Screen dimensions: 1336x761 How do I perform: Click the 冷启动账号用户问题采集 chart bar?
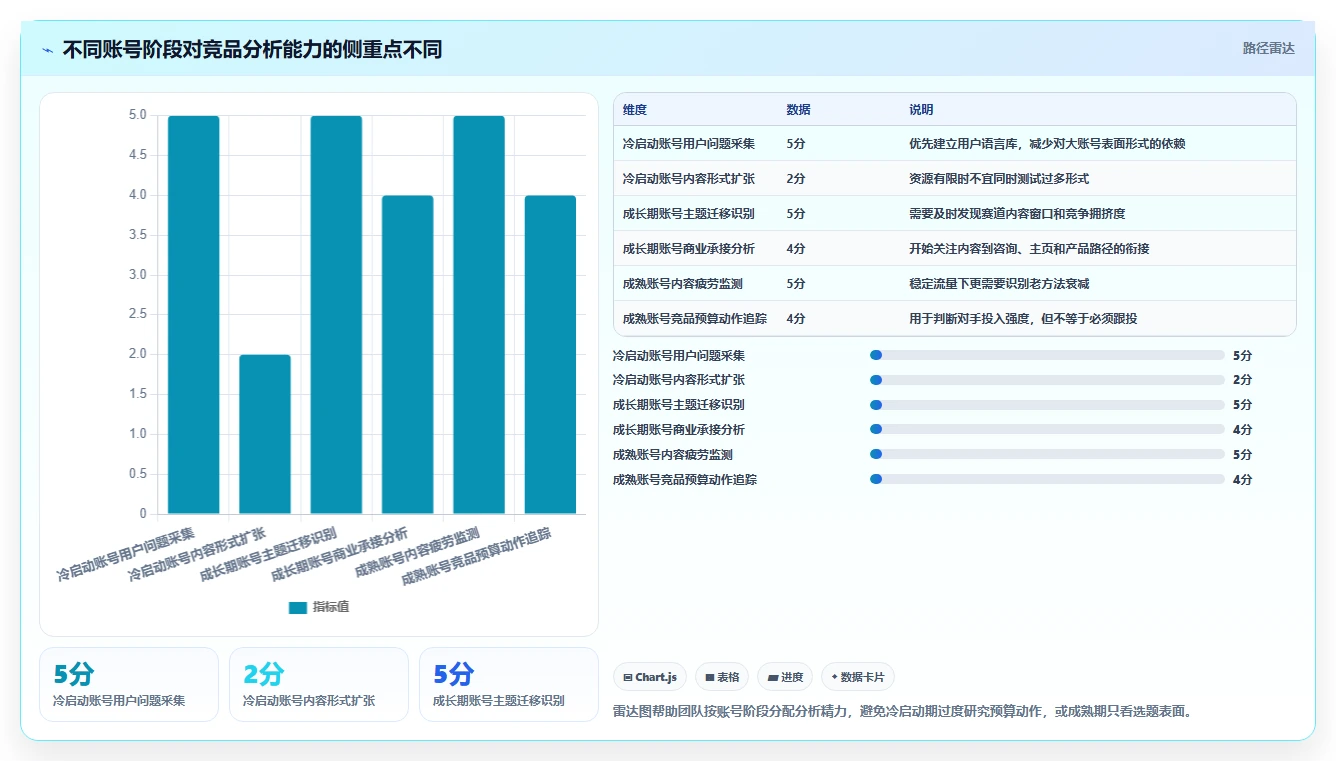pos(193,315)
